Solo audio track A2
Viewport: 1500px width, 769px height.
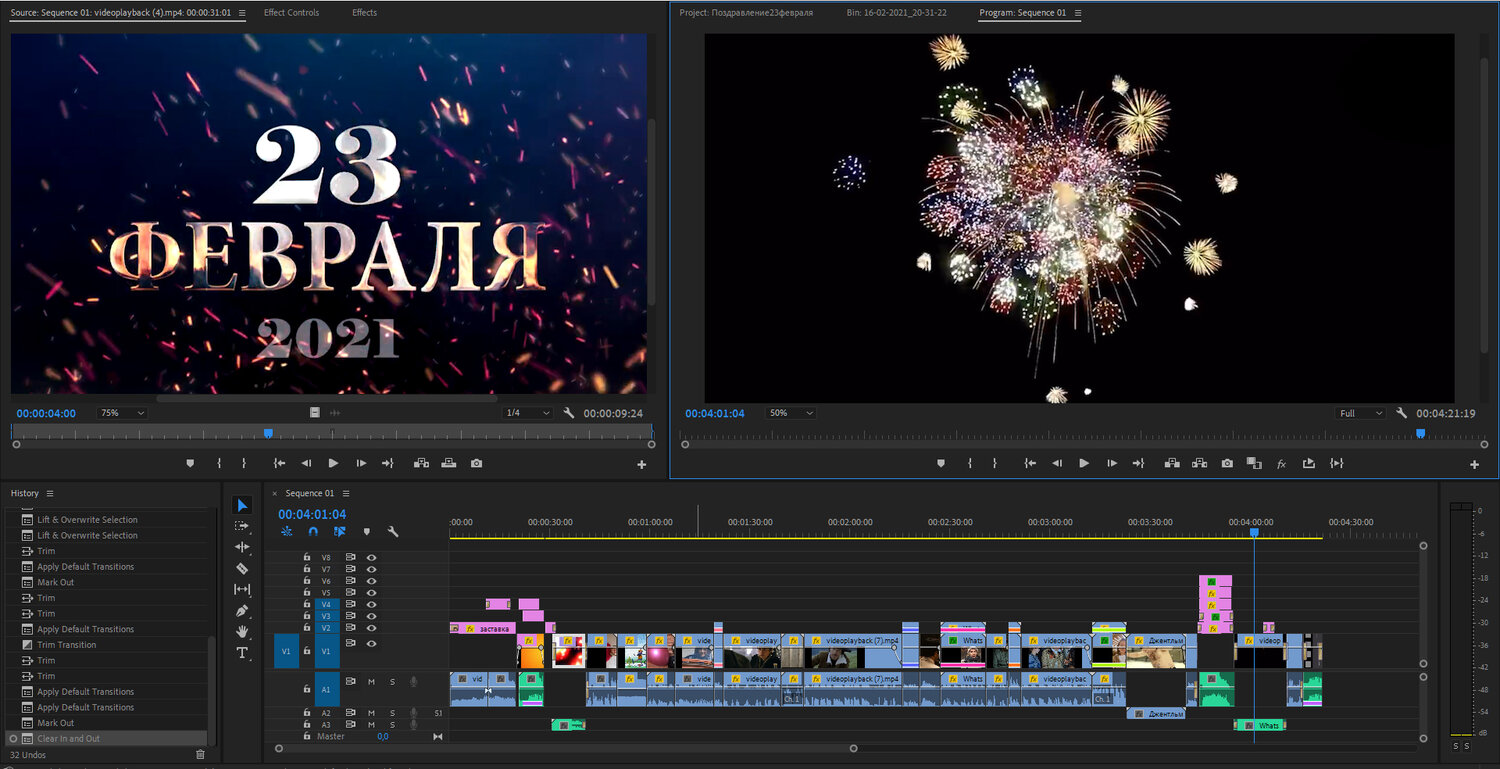pyautogui.click(x=392, y=713)
